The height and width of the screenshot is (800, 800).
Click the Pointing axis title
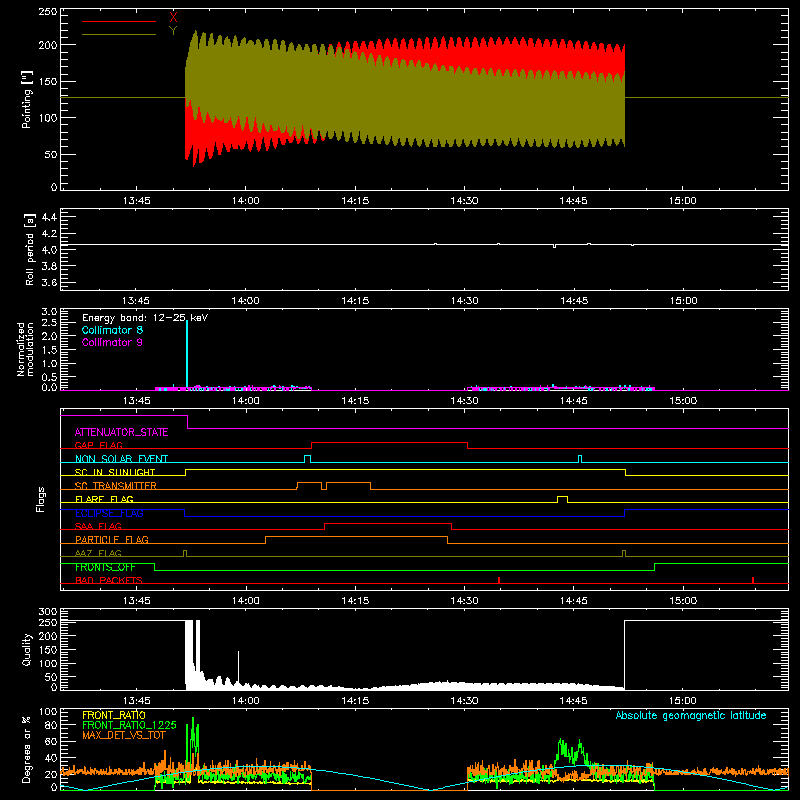27,99
